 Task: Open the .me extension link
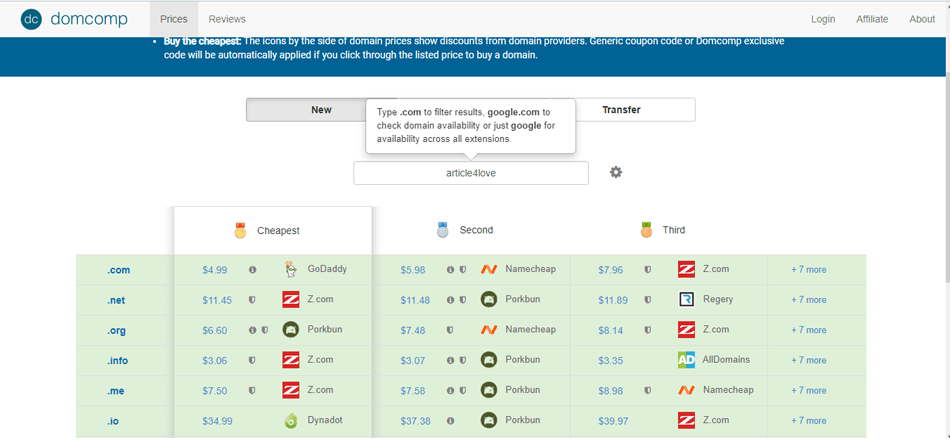115,392
